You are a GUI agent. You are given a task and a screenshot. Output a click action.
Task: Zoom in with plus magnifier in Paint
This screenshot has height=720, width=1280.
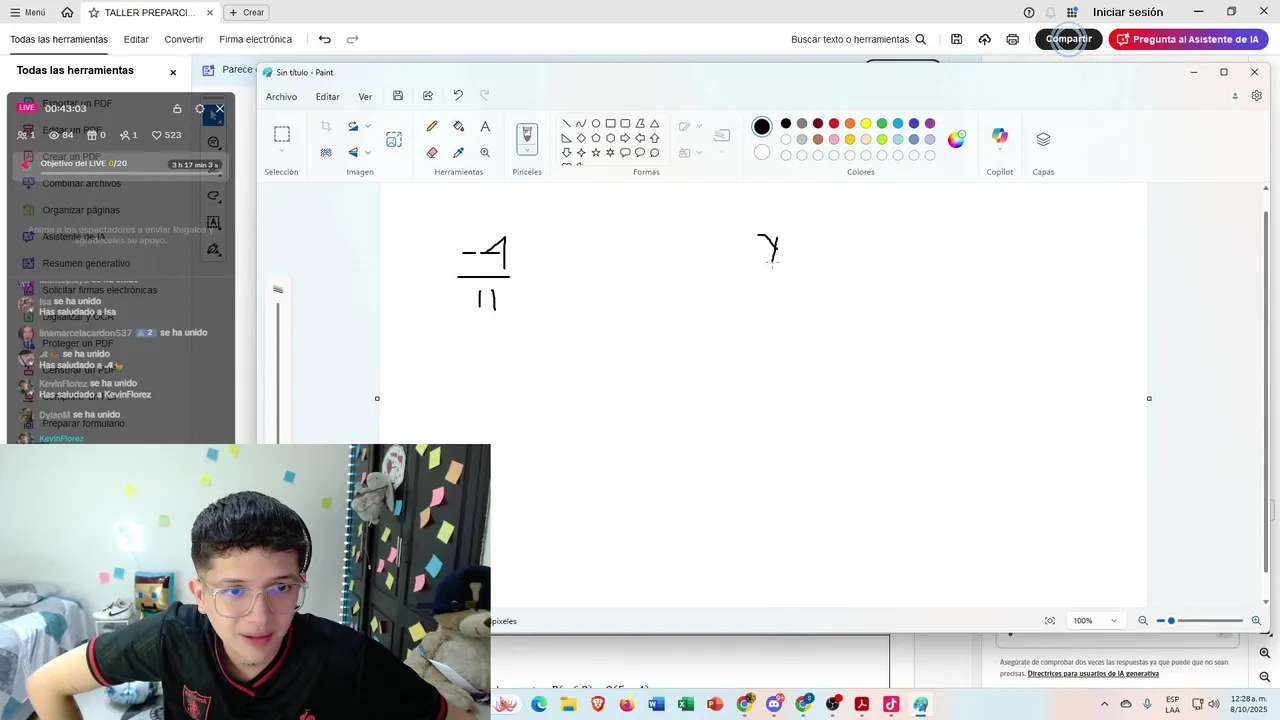1257,621
